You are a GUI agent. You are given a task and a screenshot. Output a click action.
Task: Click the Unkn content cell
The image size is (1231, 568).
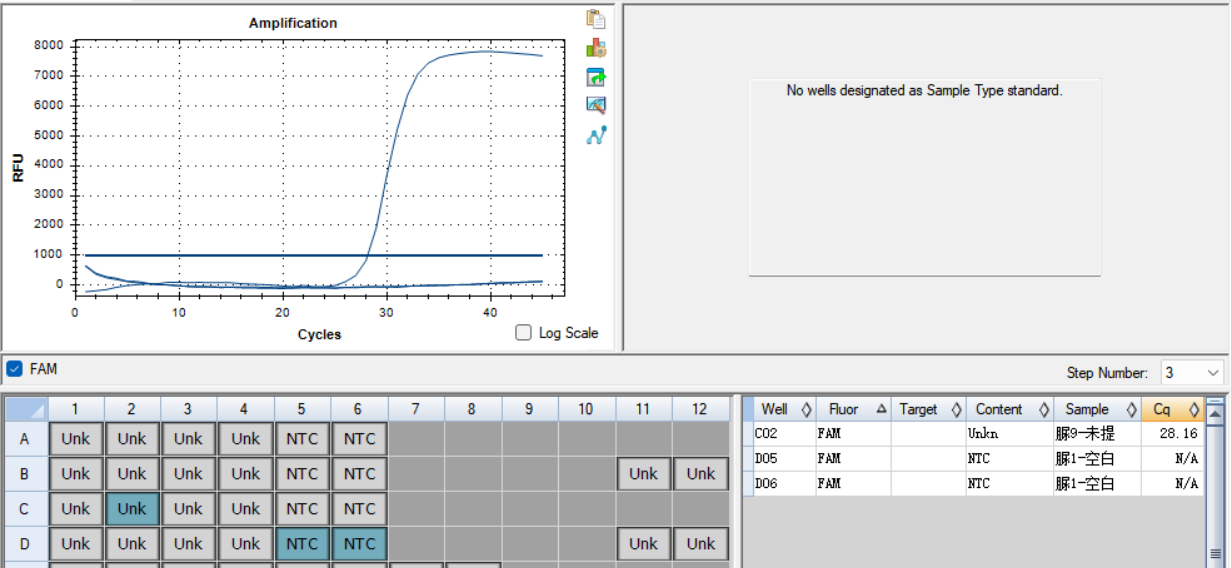pyautogui.click(x=1009, y=434)
